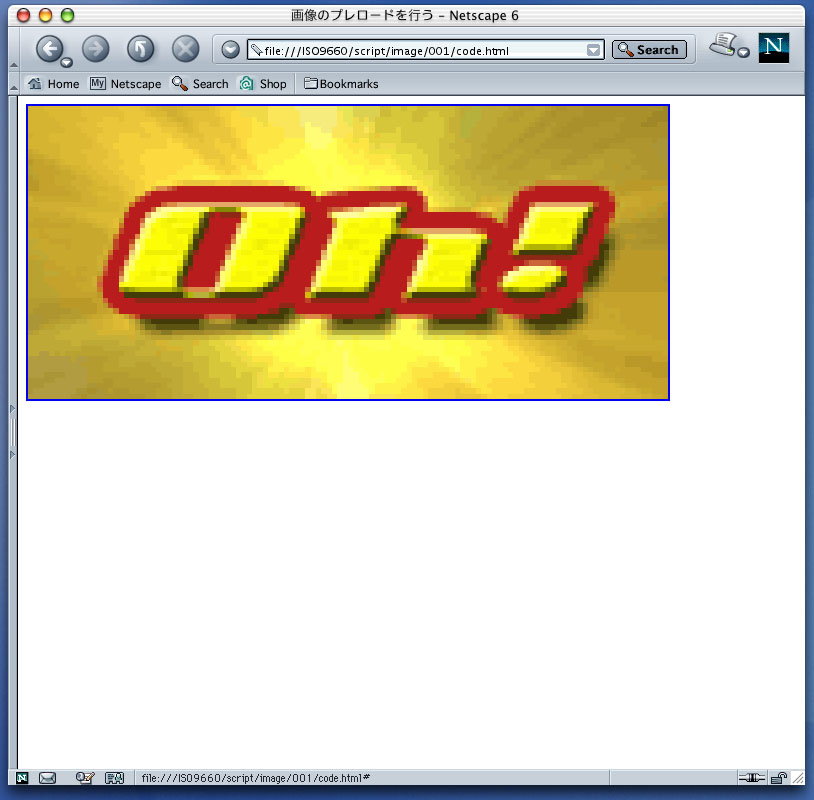Open the Back button history dropdown arrow

point(66,63)
